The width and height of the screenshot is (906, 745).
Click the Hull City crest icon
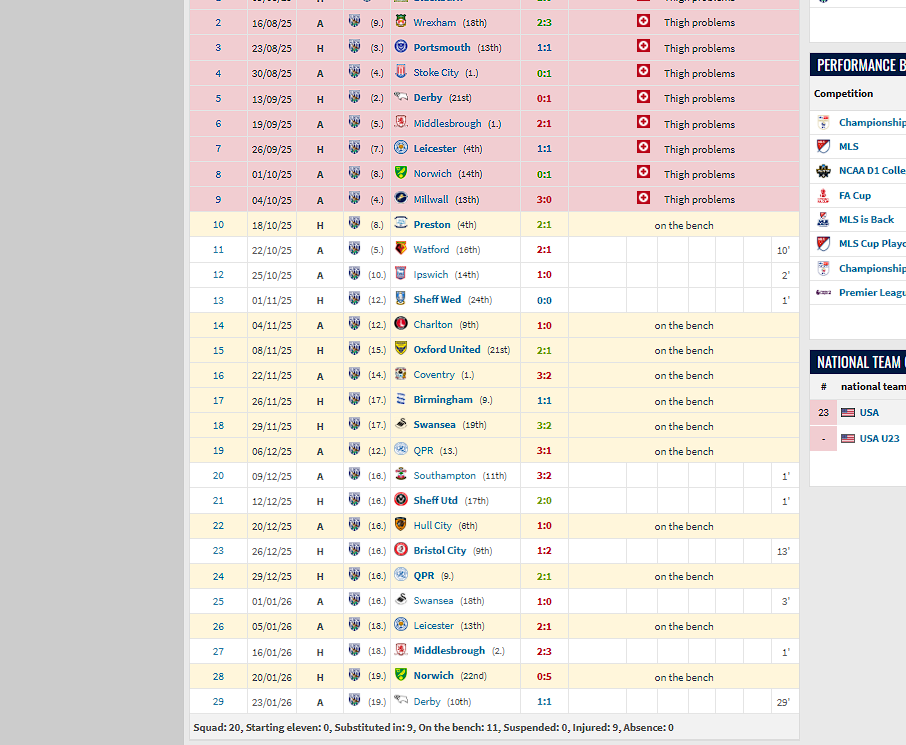tap(400, 525)
